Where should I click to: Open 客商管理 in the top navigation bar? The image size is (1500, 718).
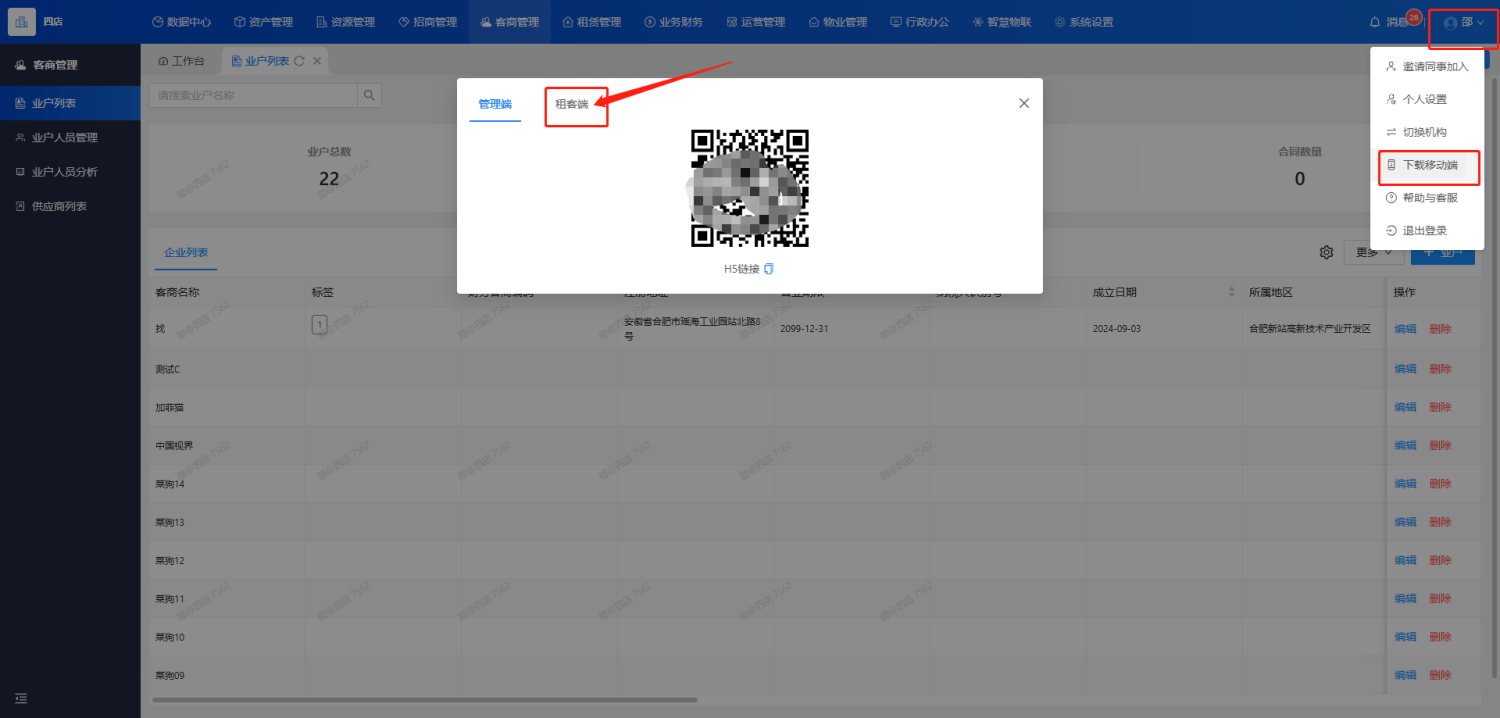click(509, 22)
